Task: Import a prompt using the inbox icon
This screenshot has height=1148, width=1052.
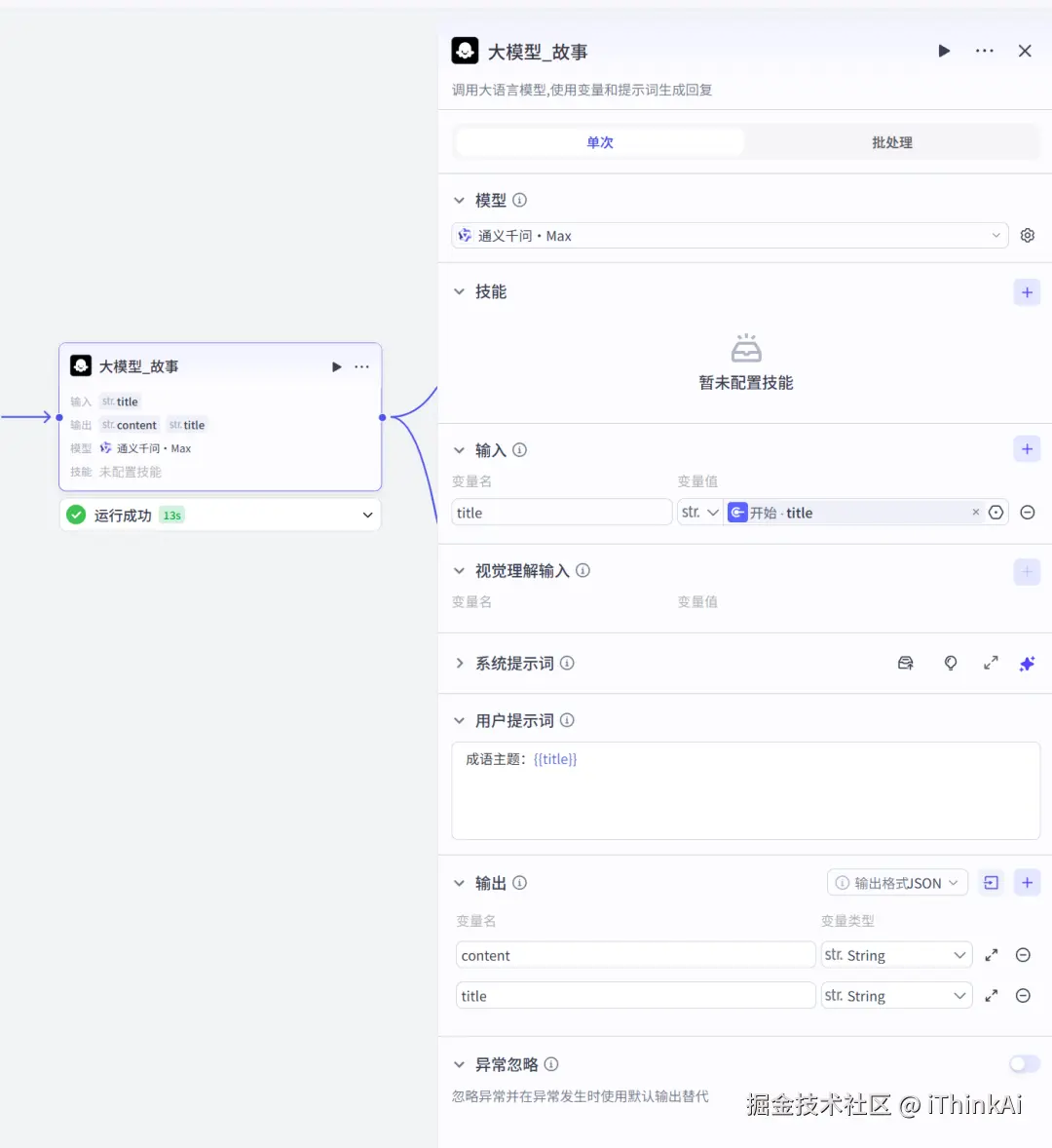Action: [905, 663]
